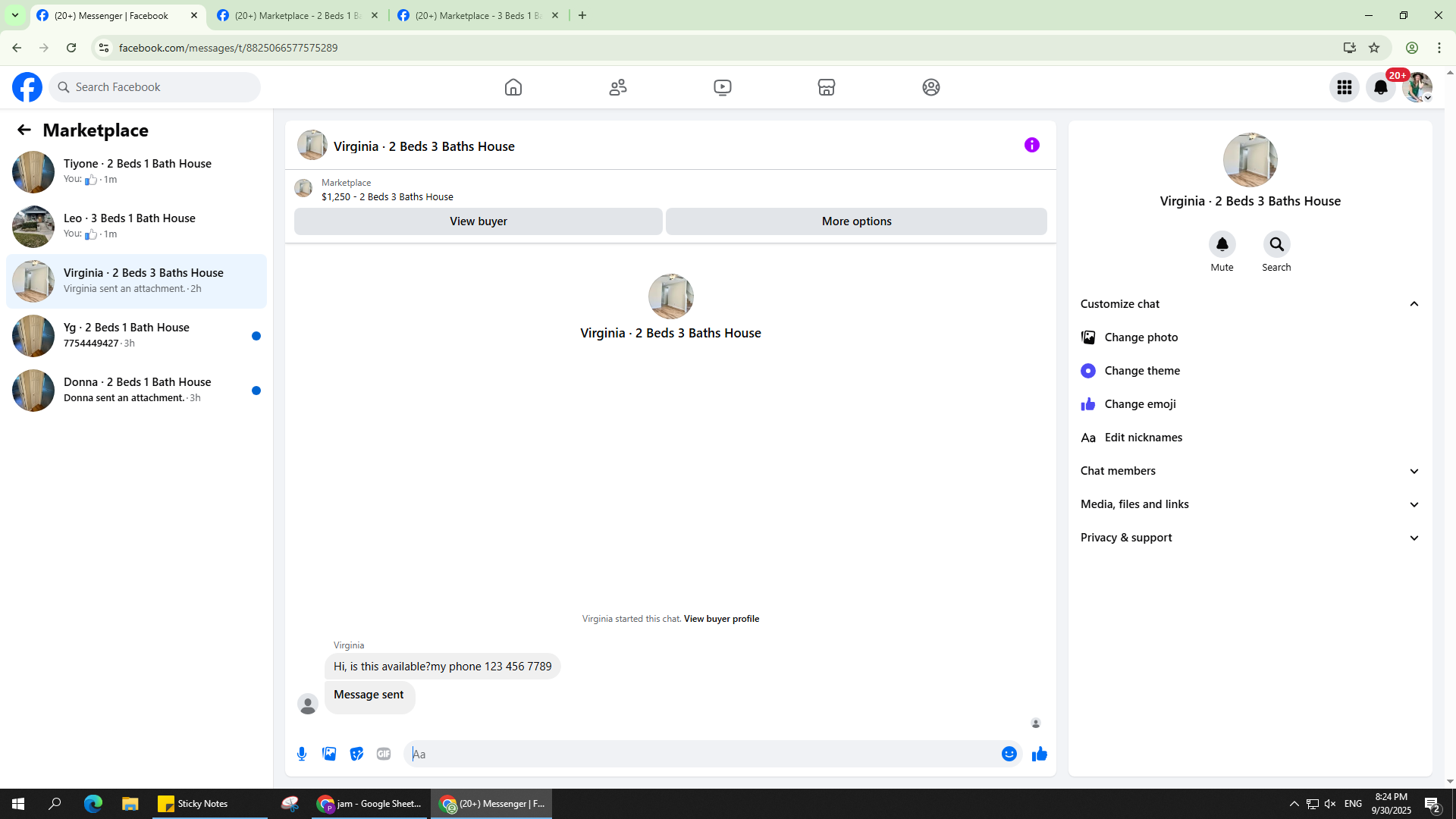1456x819 pixels.
Task: Attach a file using photo icon
Action: (329, 754)
